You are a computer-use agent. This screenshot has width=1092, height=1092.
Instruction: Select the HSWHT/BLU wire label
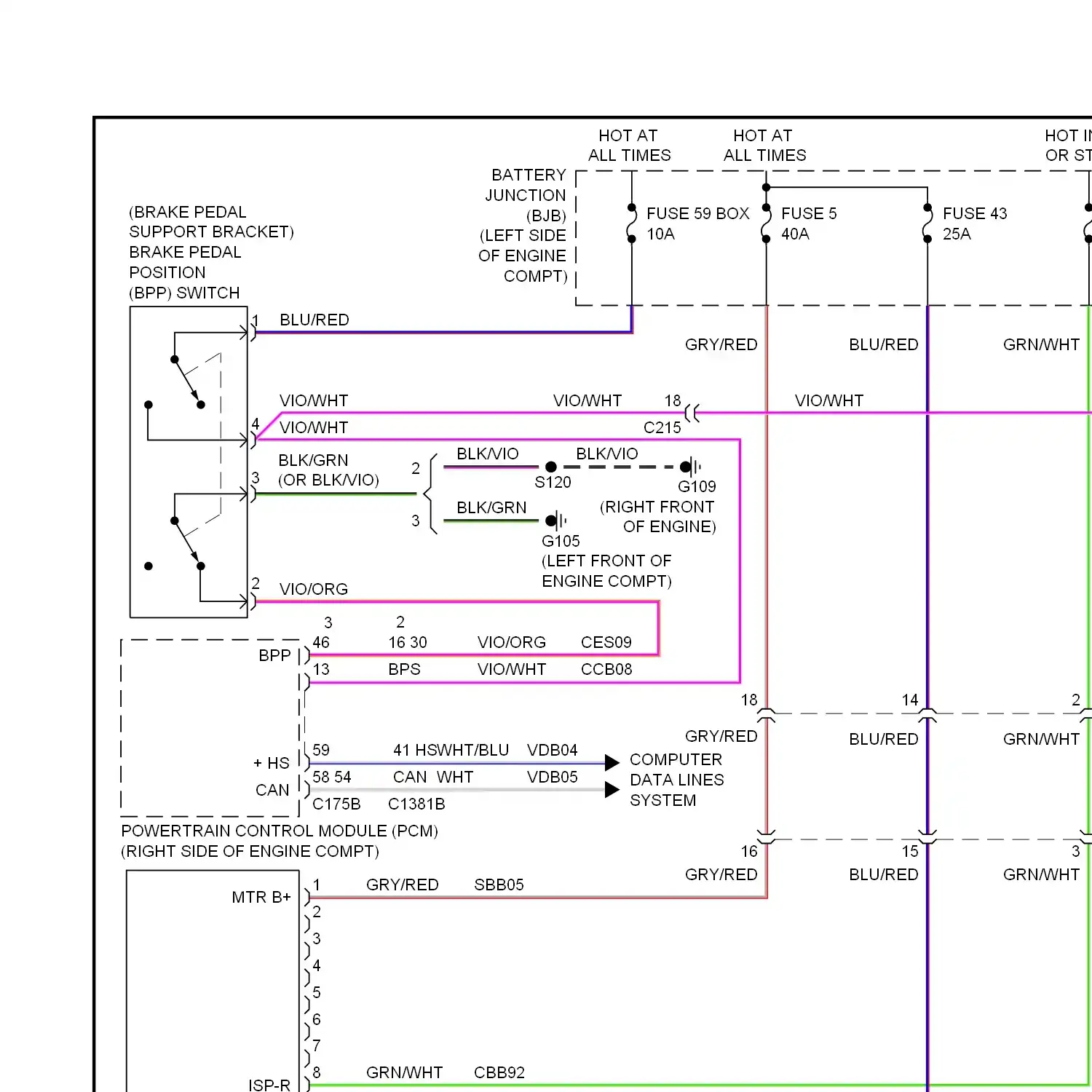462,750
